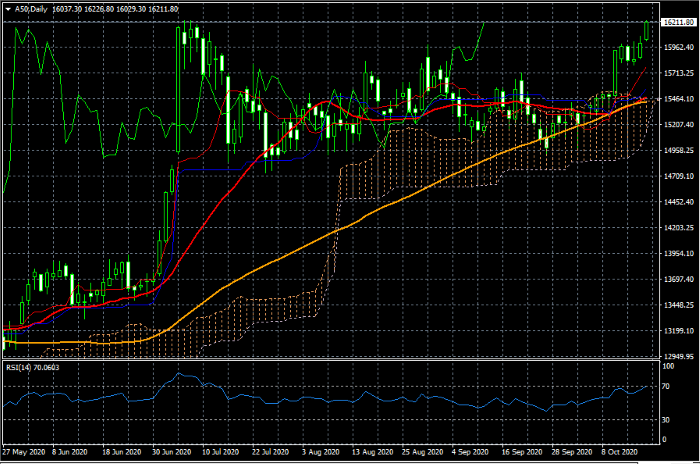Click the OHLC values 16037.30 16226.80 16029.30 16211.80

115,9
